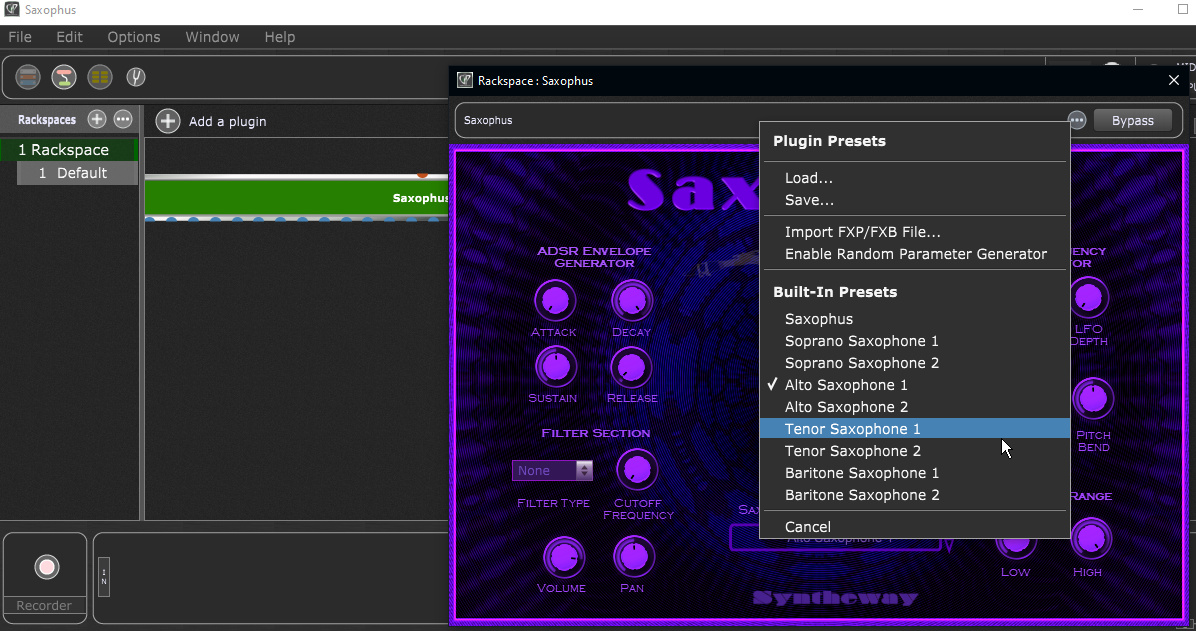Viewport: 1196px width, 631px height.
Task: Open the Rackspaces more options icon
Action: pyautogui.click(x=123, y=119)
